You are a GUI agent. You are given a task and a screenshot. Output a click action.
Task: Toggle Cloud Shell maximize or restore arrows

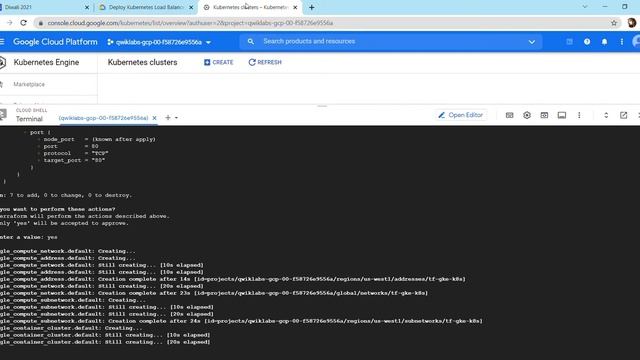pyautogui.click(x=606, y=115)
